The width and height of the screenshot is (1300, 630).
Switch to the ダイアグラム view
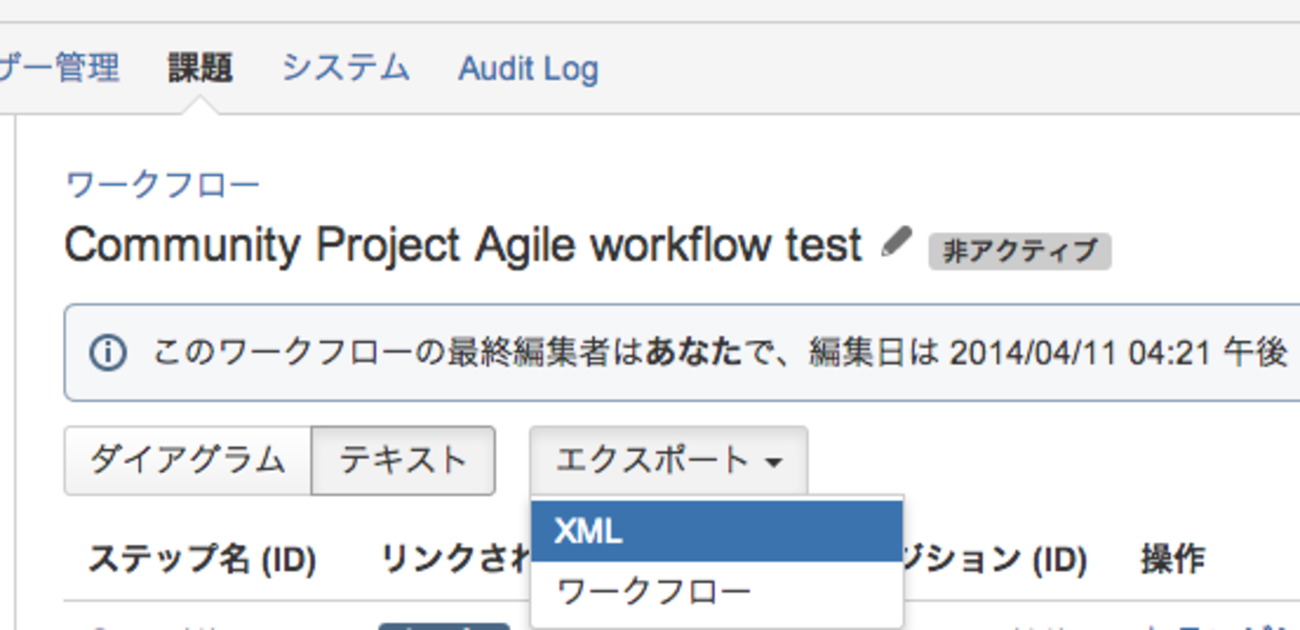[188, 461]
